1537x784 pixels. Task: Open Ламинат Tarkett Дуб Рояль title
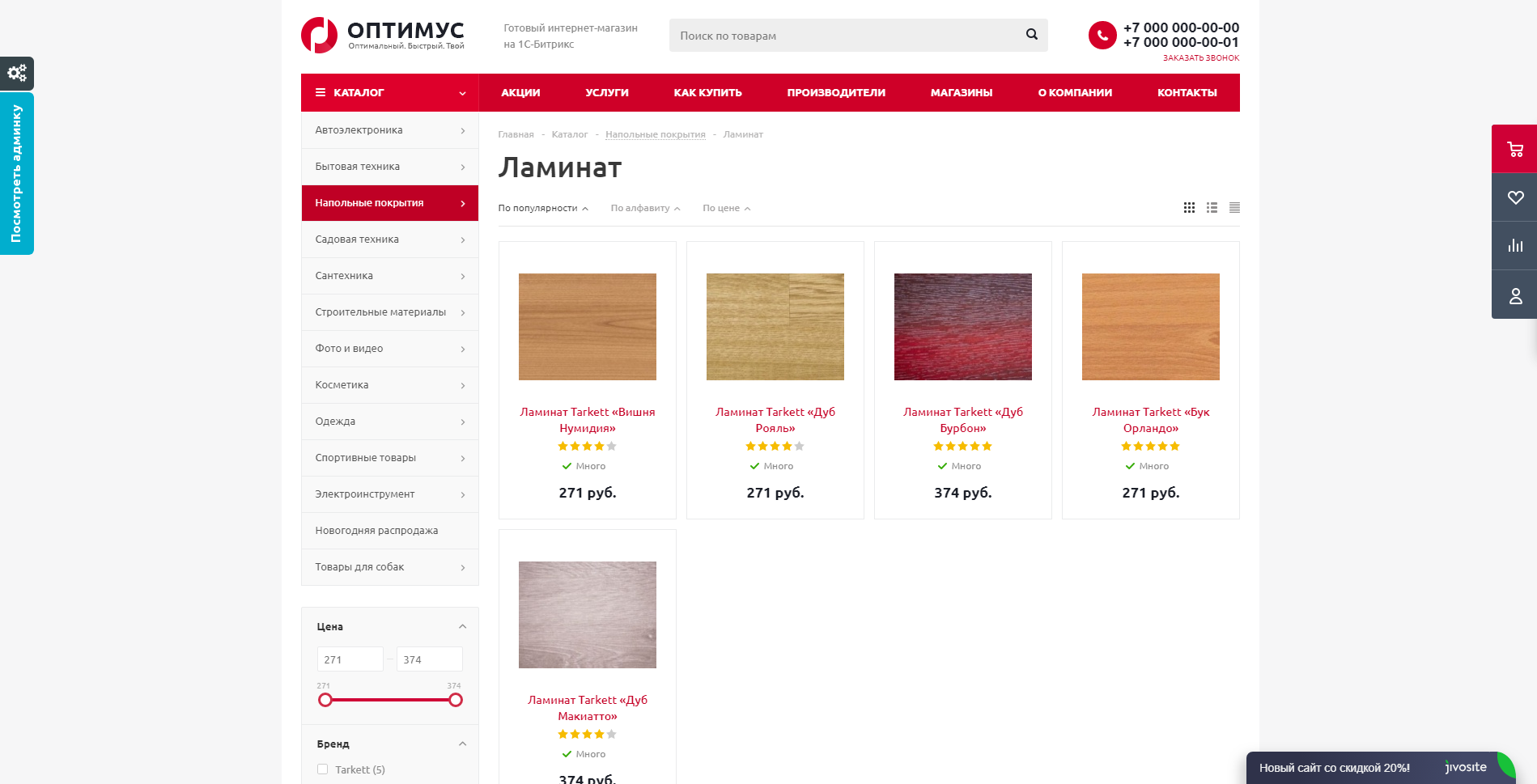(775, 420)
